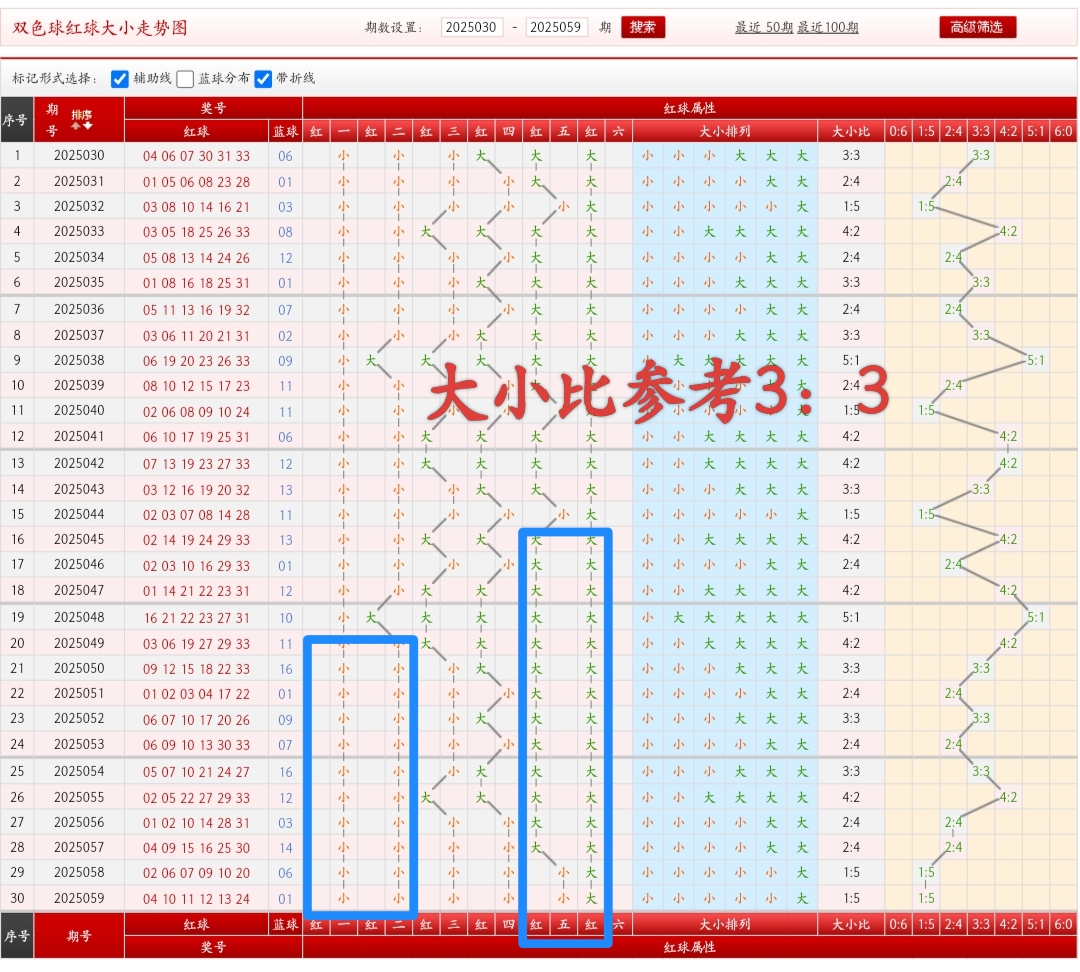
Task: Click 4:2 marker in row 2025033
Action: point(1008,231)
